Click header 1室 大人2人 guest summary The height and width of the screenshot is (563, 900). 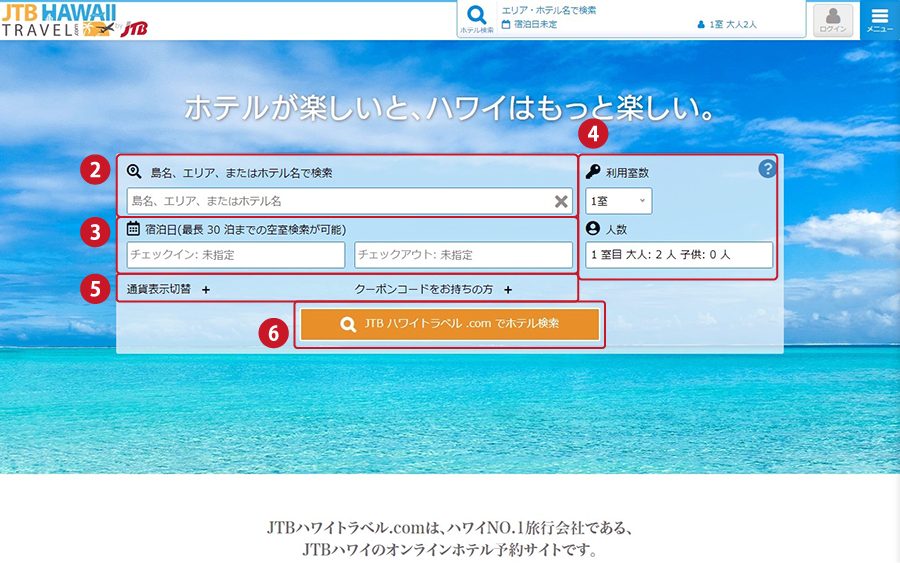[x=727, y=25]
